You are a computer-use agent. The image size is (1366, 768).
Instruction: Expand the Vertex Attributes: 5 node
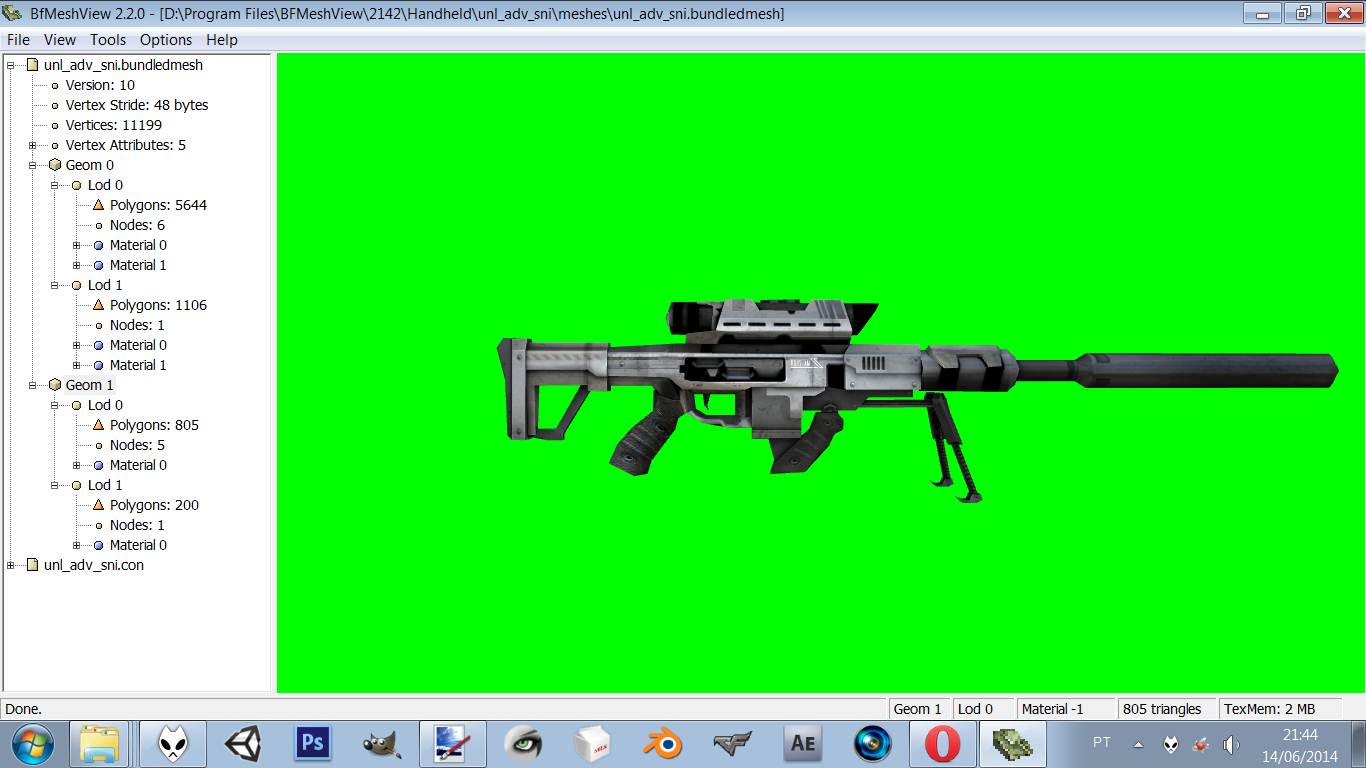pyautogui.click(x=34, y=145)
